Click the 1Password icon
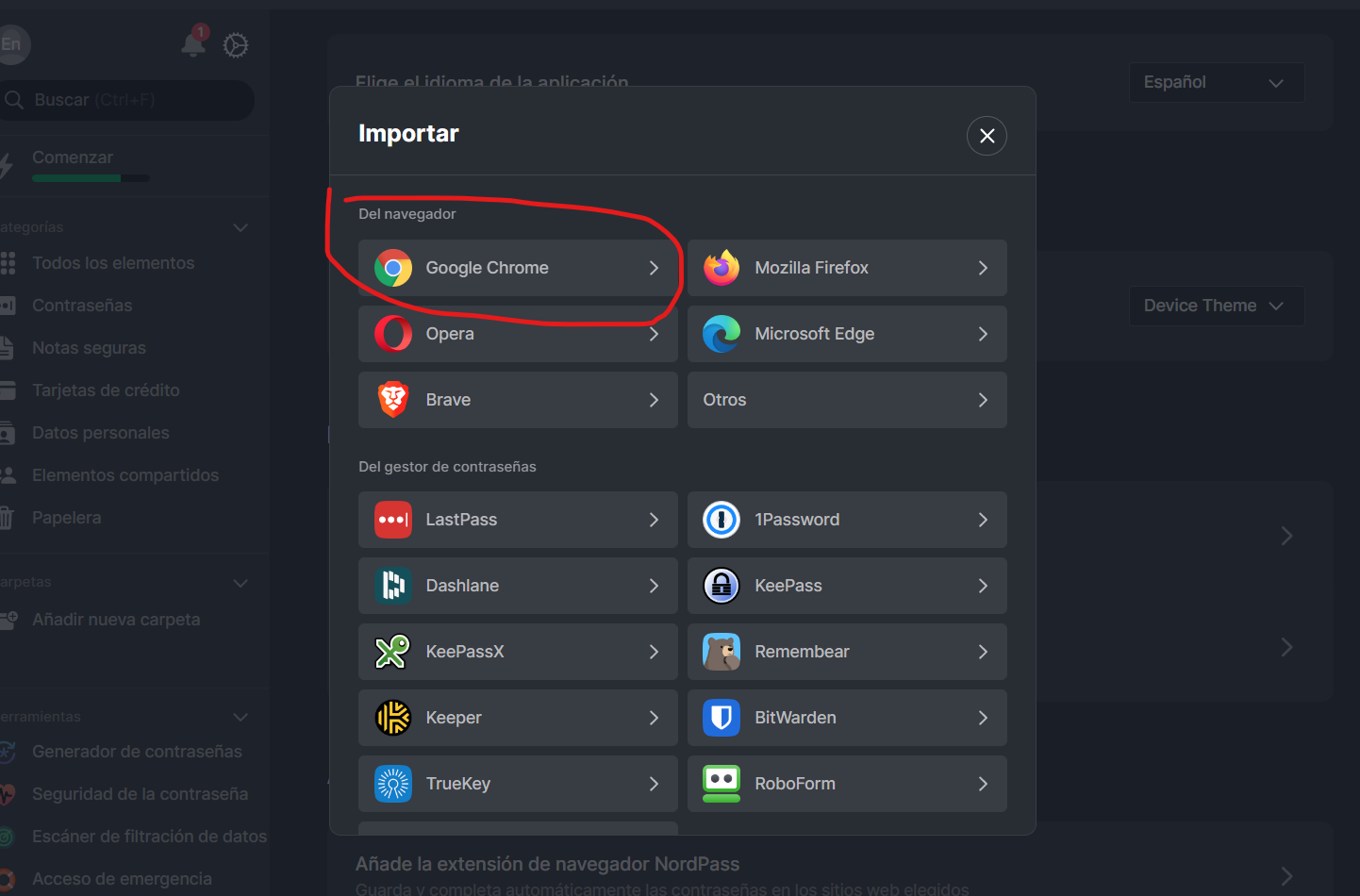 (721, 520)
